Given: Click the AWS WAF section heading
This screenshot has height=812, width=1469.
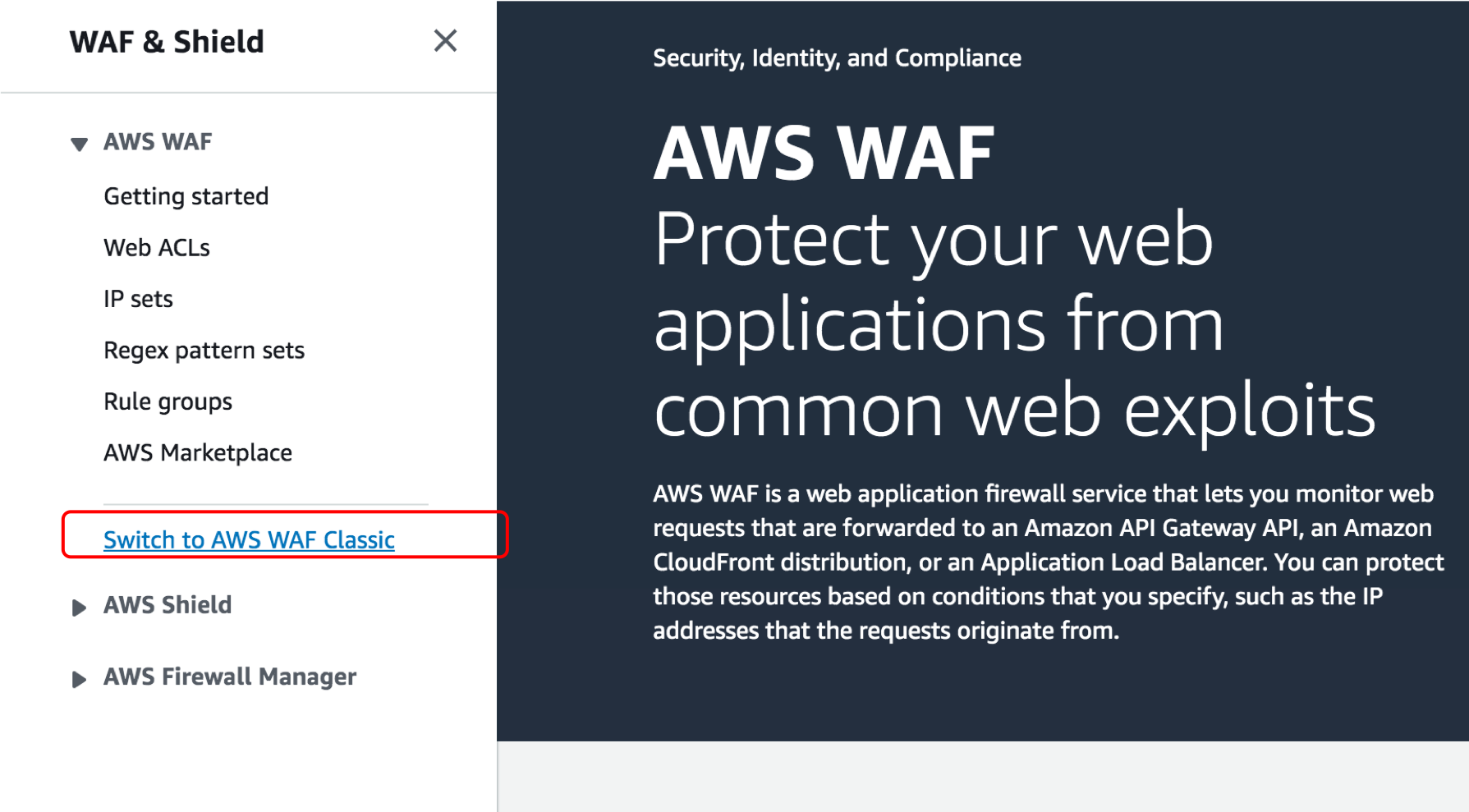Looking at the screenshot, I should click(x=158, y=142).
